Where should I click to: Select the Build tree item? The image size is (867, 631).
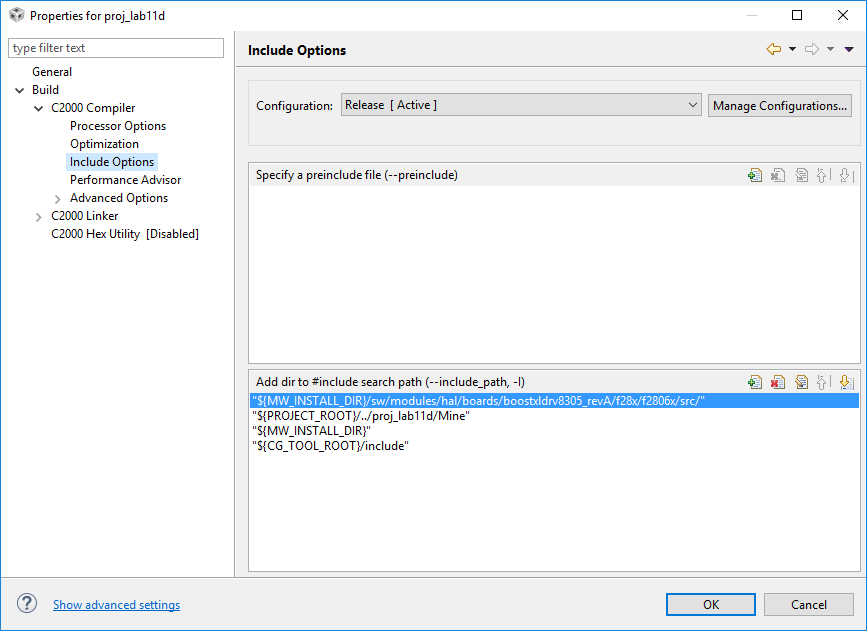[x=45, y=90]
